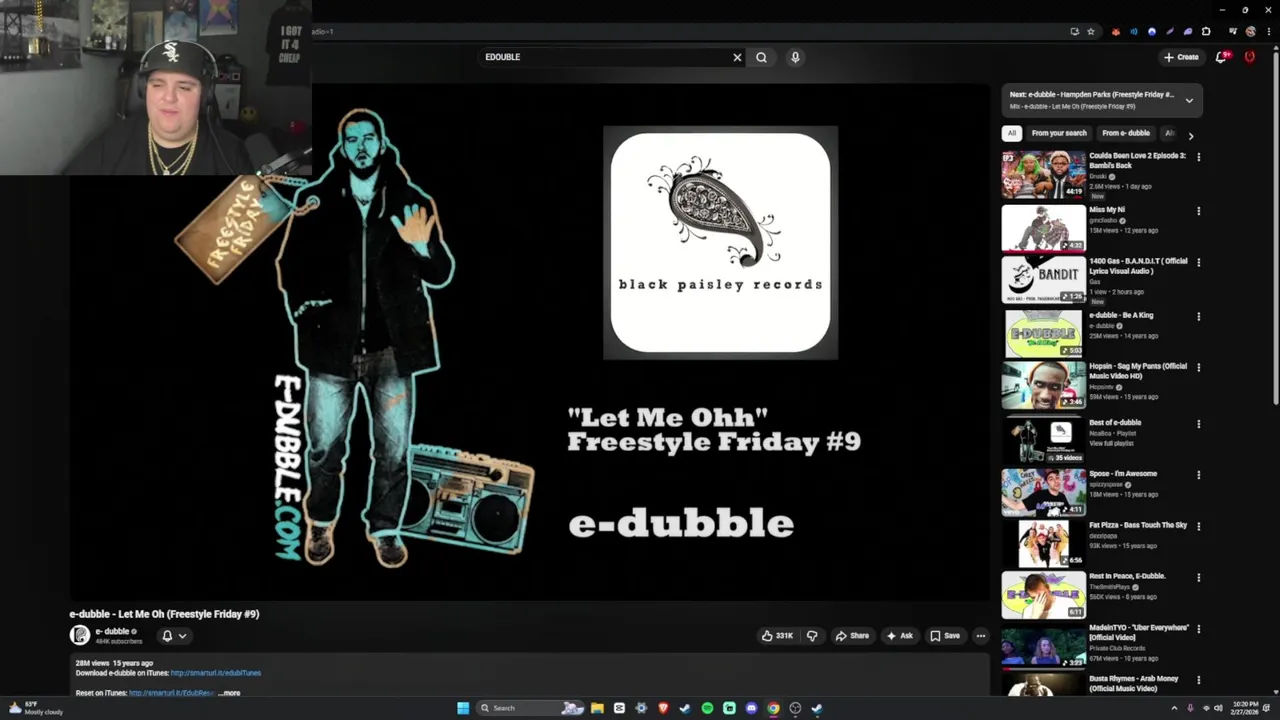
Task: Open the orange fox browser extension
Action: pos(1116,31)
